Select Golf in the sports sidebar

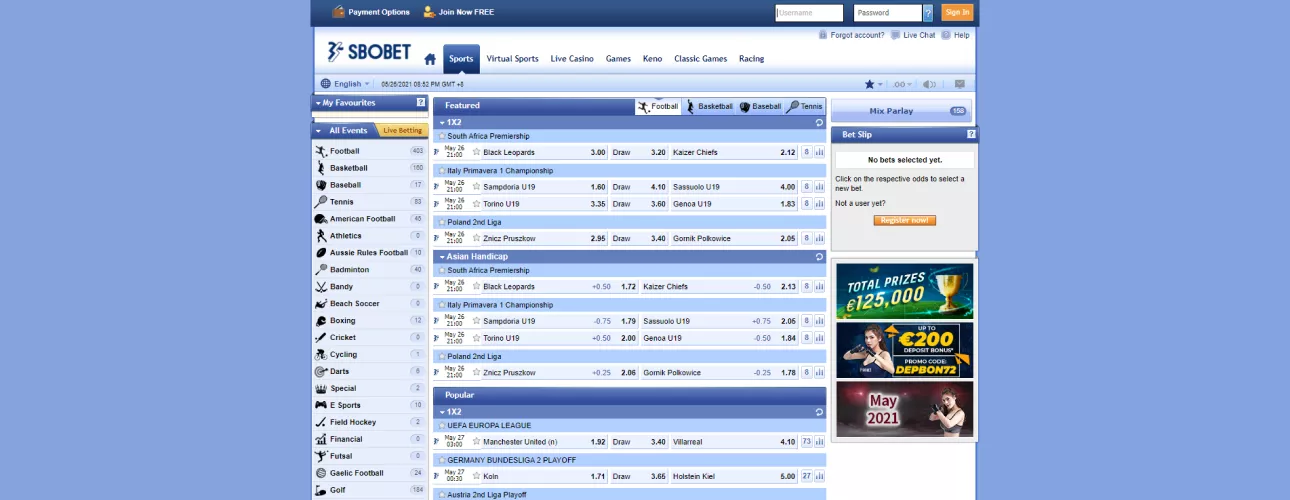pyautogui.click(x=369, y=491)
